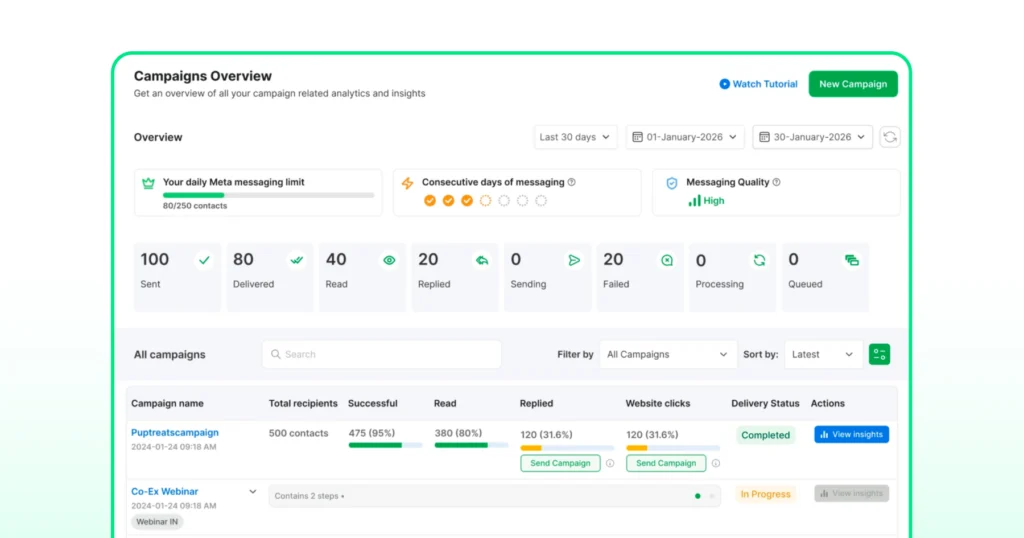The width and height of the screenshot is (1024, 538).
Task: Click the disabled View insights button for Co-Ex Webinar
Action: point(851,494)
